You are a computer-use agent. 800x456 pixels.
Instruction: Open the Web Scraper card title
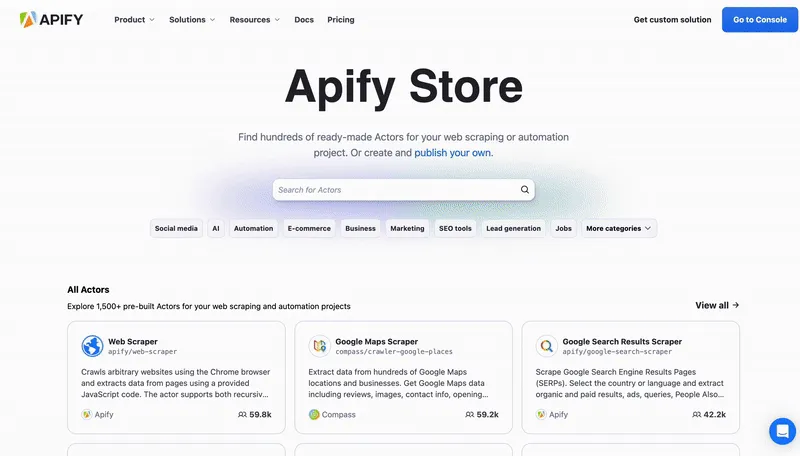[133, 341]
